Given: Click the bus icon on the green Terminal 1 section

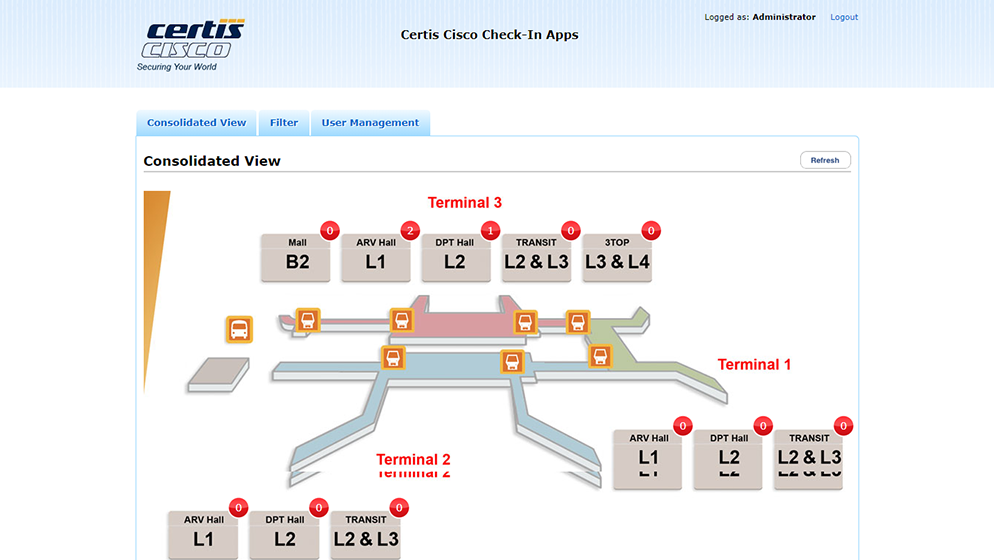Looking at the screenshot, I should click(x=600, y=356).
